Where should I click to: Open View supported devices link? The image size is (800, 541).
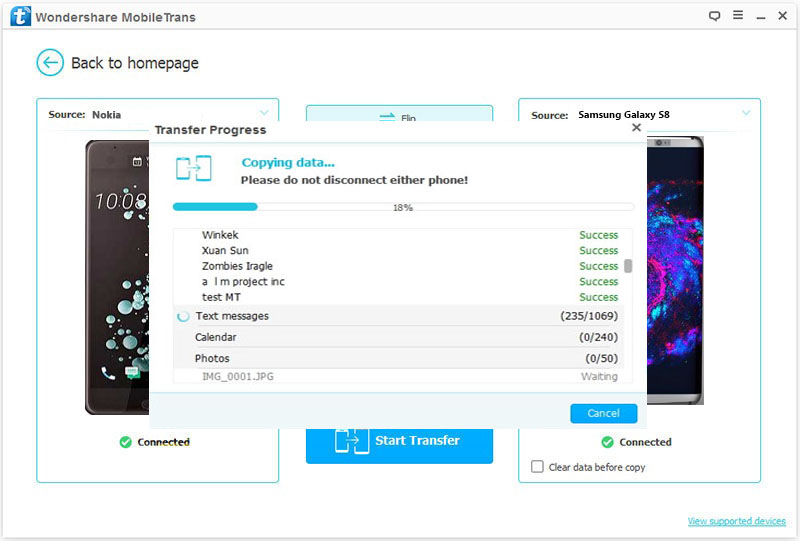(x=737, y=521)
